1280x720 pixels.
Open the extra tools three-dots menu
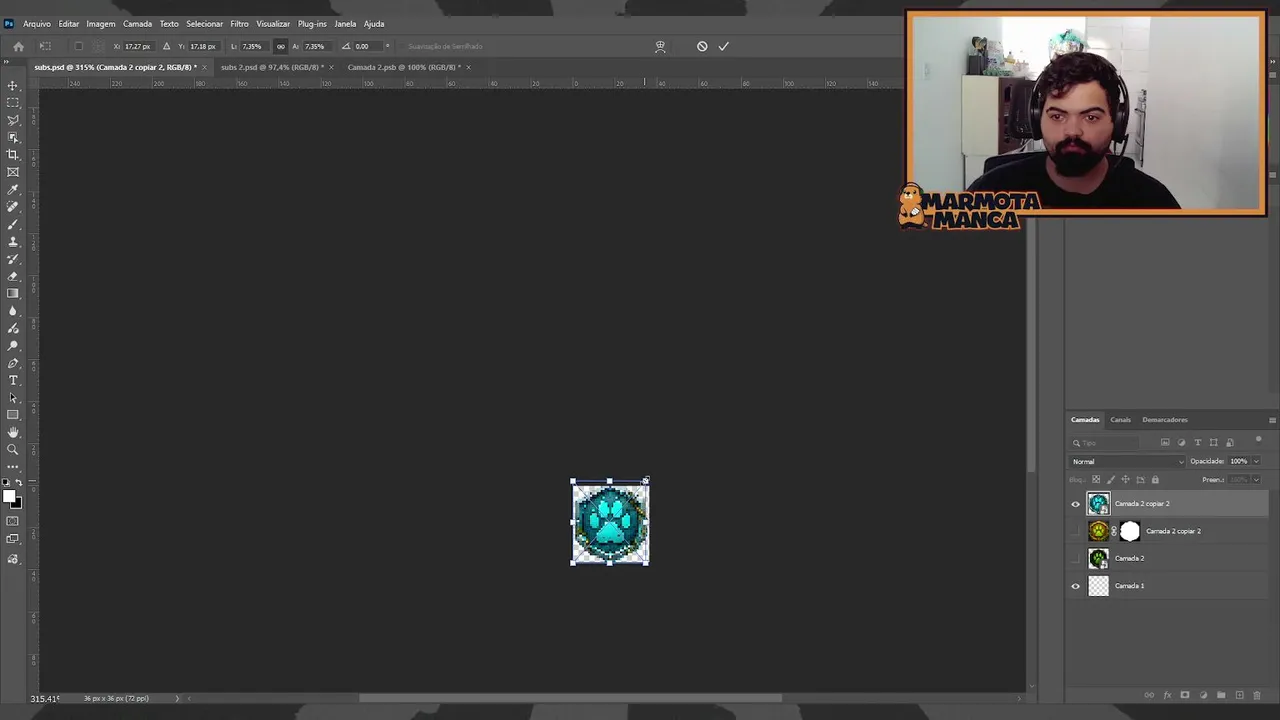tap(13, 467)
